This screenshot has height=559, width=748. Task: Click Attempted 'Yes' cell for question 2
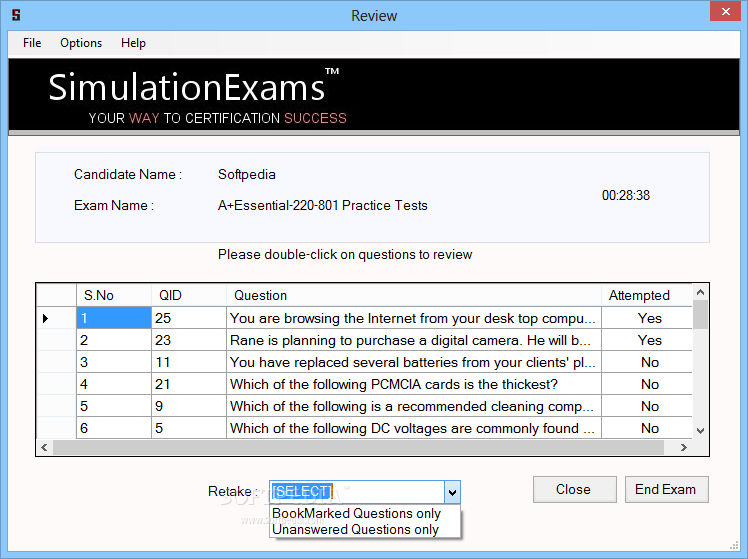point(647,340)
